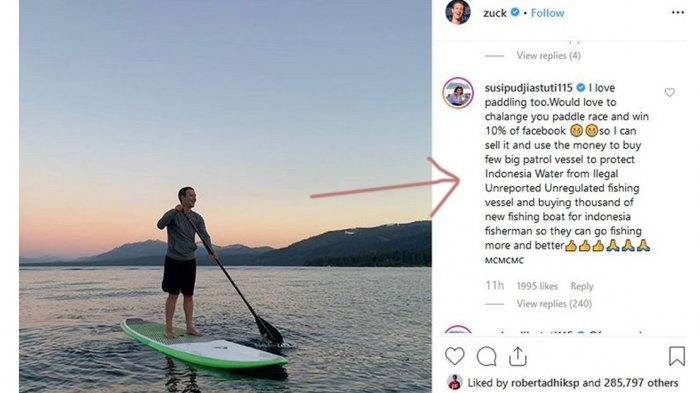View the 1995 likes on comment

[537, 286]
